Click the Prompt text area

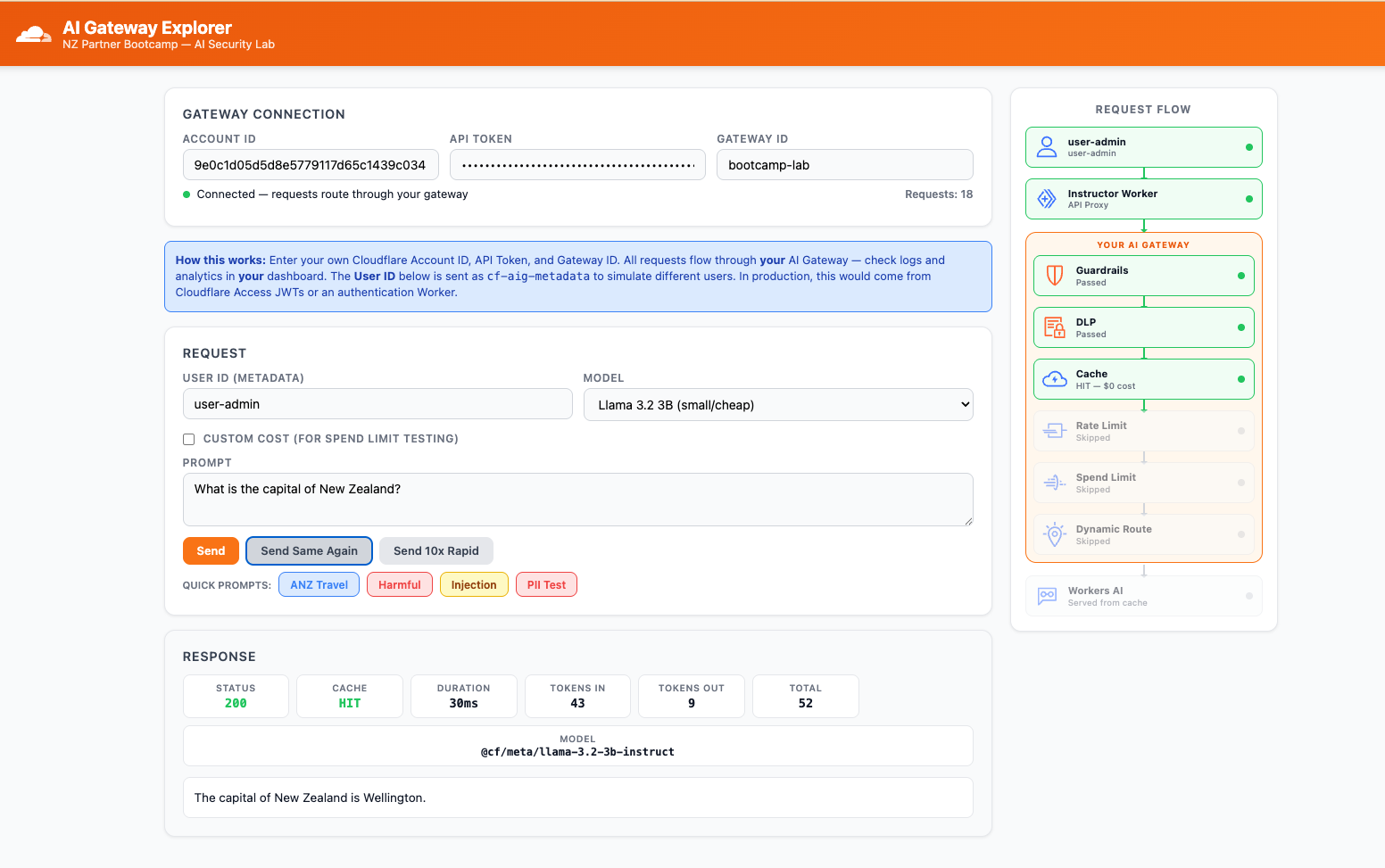(578, 500)
